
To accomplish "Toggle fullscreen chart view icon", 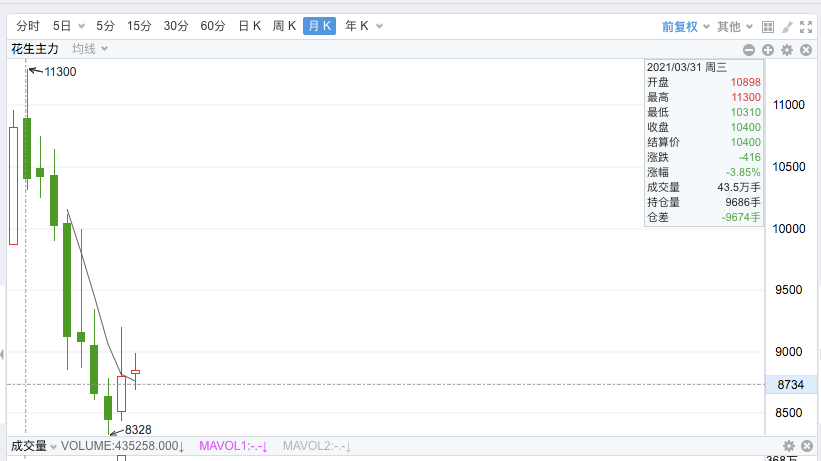I will tap(806, 27).
